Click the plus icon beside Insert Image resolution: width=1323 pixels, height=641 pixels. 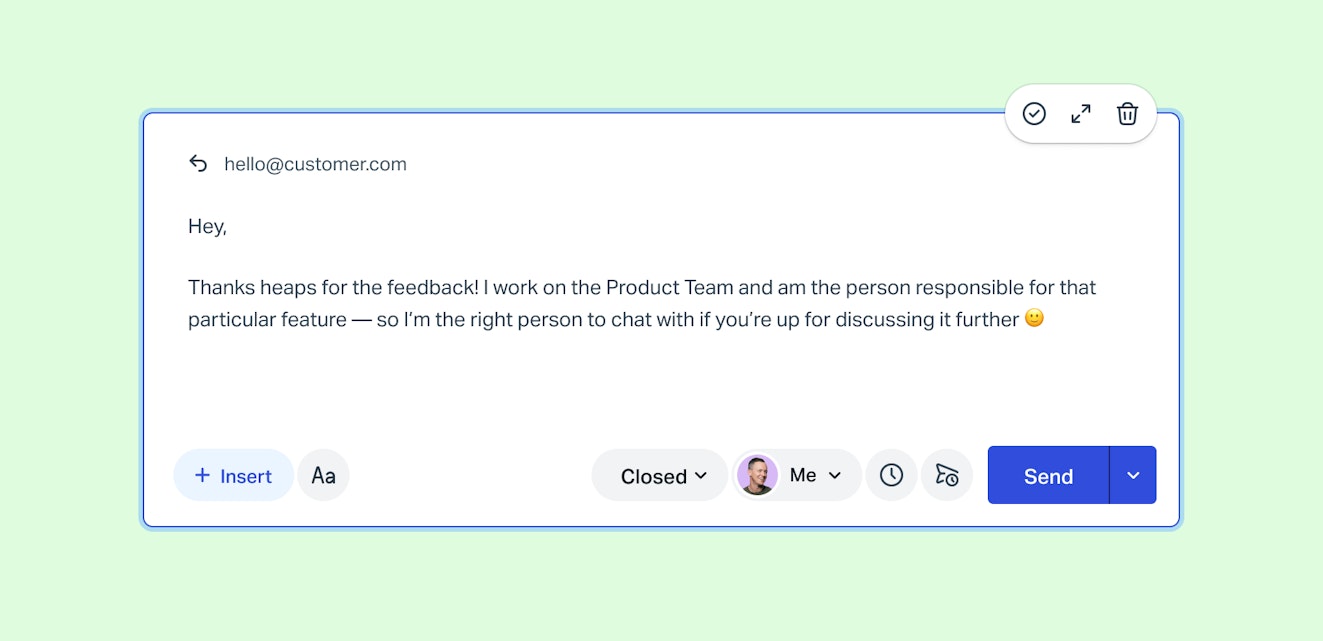202,476
